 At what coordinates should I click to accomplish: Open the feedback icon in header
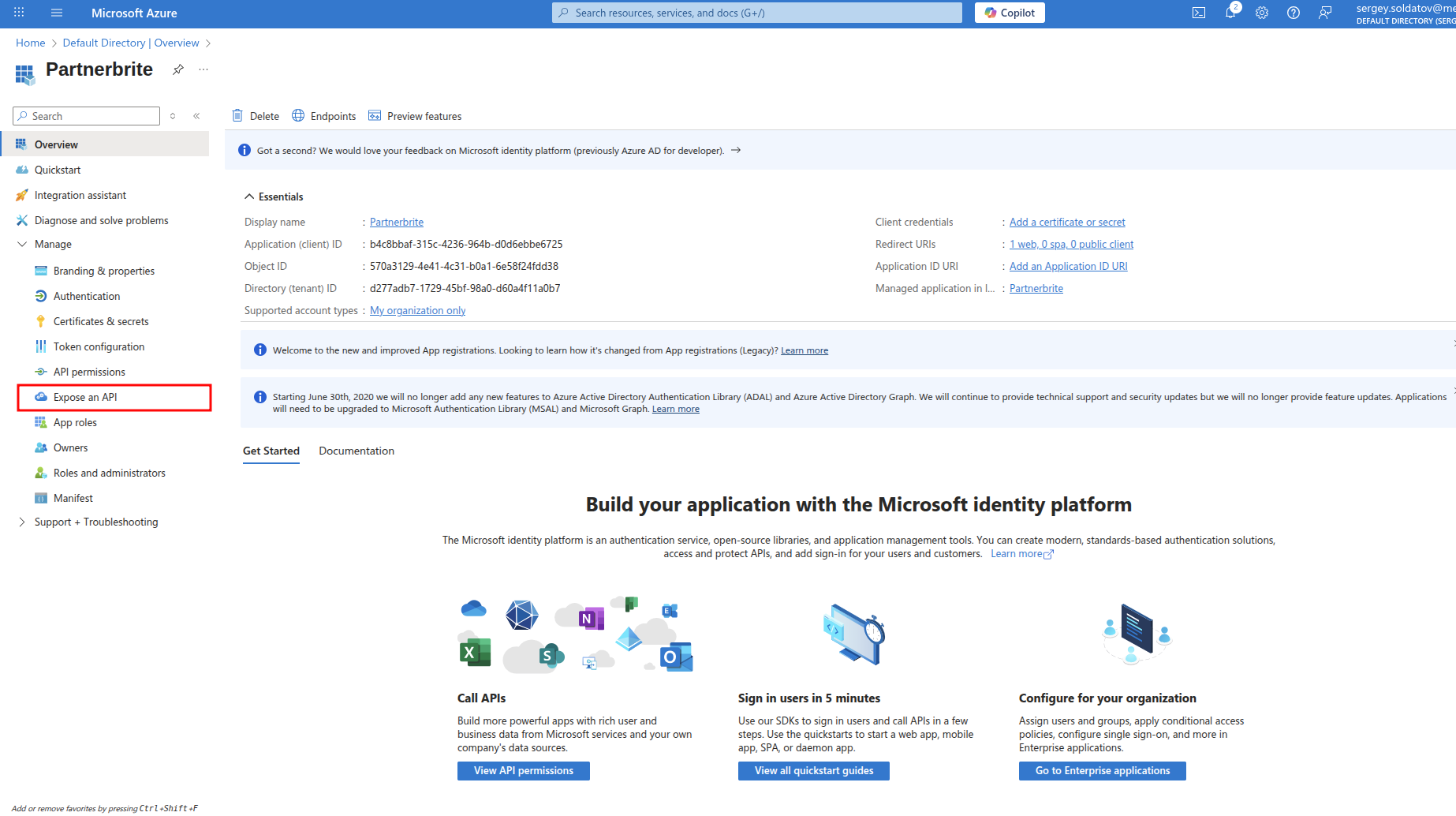[x=1325, y=13]
